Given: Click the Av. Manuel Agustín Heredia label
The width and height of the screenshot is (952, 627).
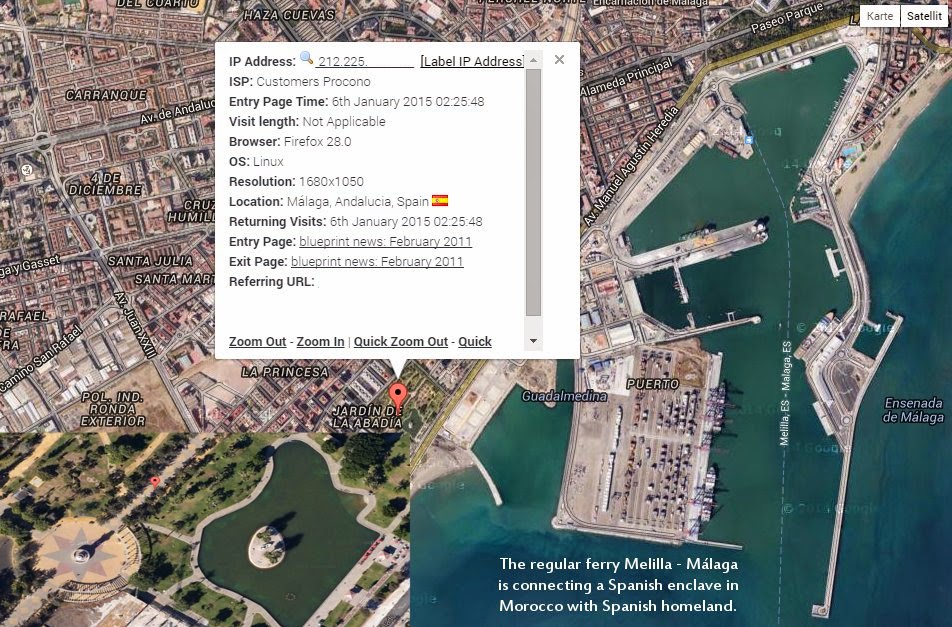Looking at the screenshot, I should (631, 166).
